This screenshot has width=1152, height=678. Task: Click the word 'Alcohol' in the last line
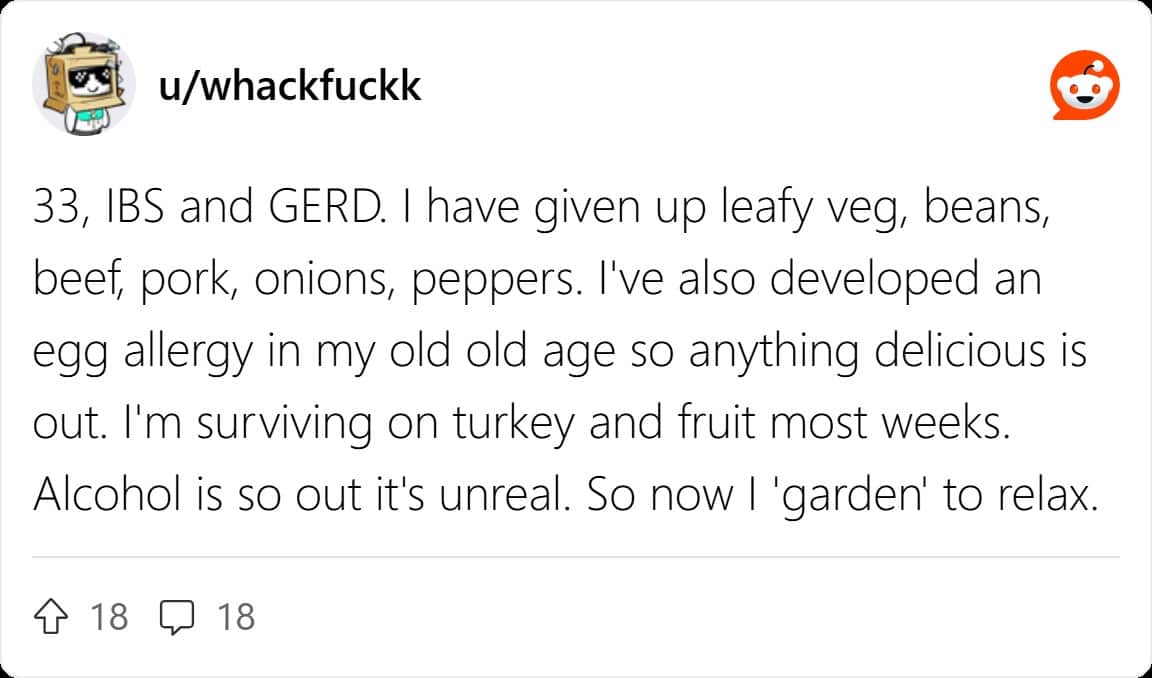pos(108,497)
